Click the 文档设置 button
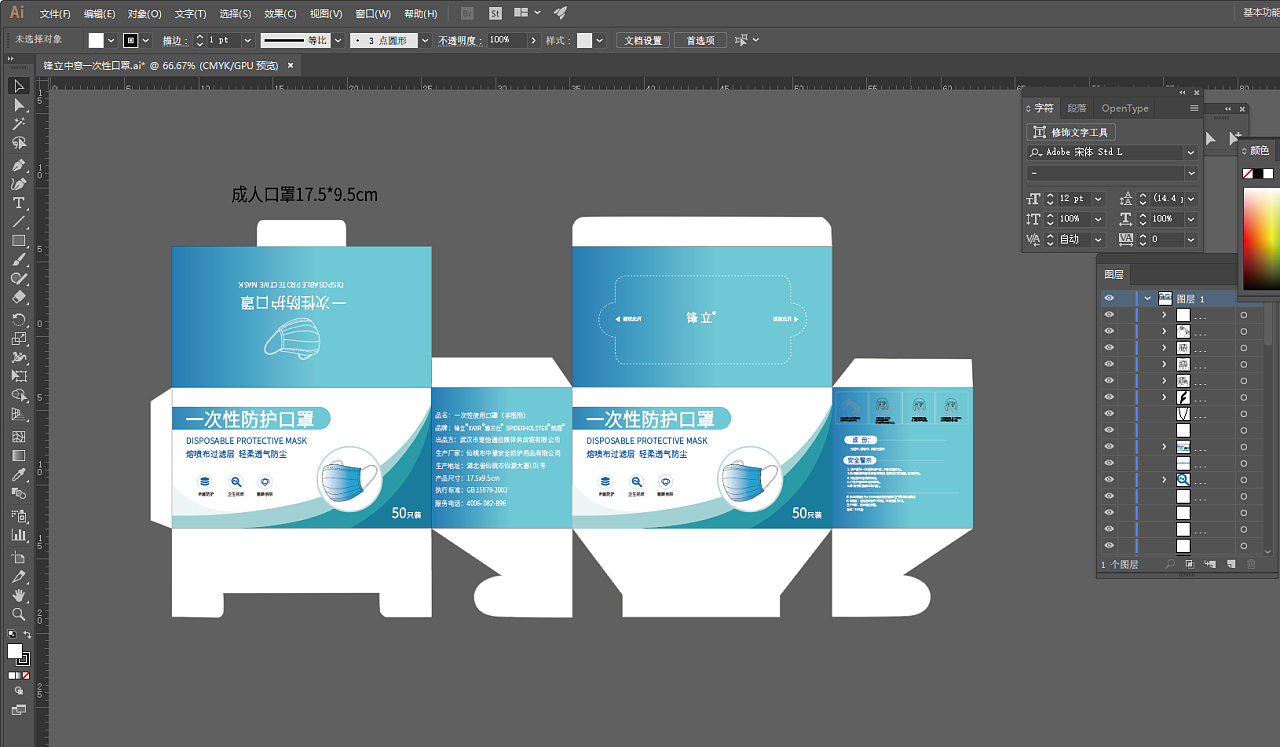1280x747 pixels. click(643, 40)
